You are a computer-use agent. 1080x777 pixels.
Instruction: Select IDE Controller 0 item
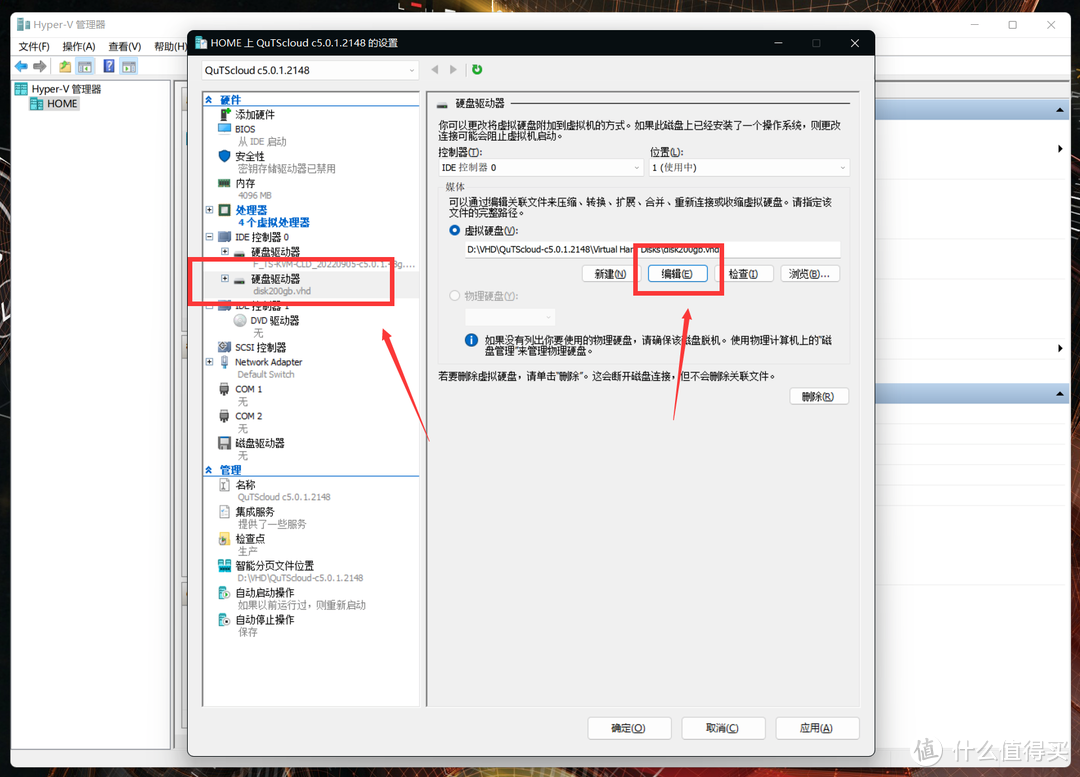262,237
